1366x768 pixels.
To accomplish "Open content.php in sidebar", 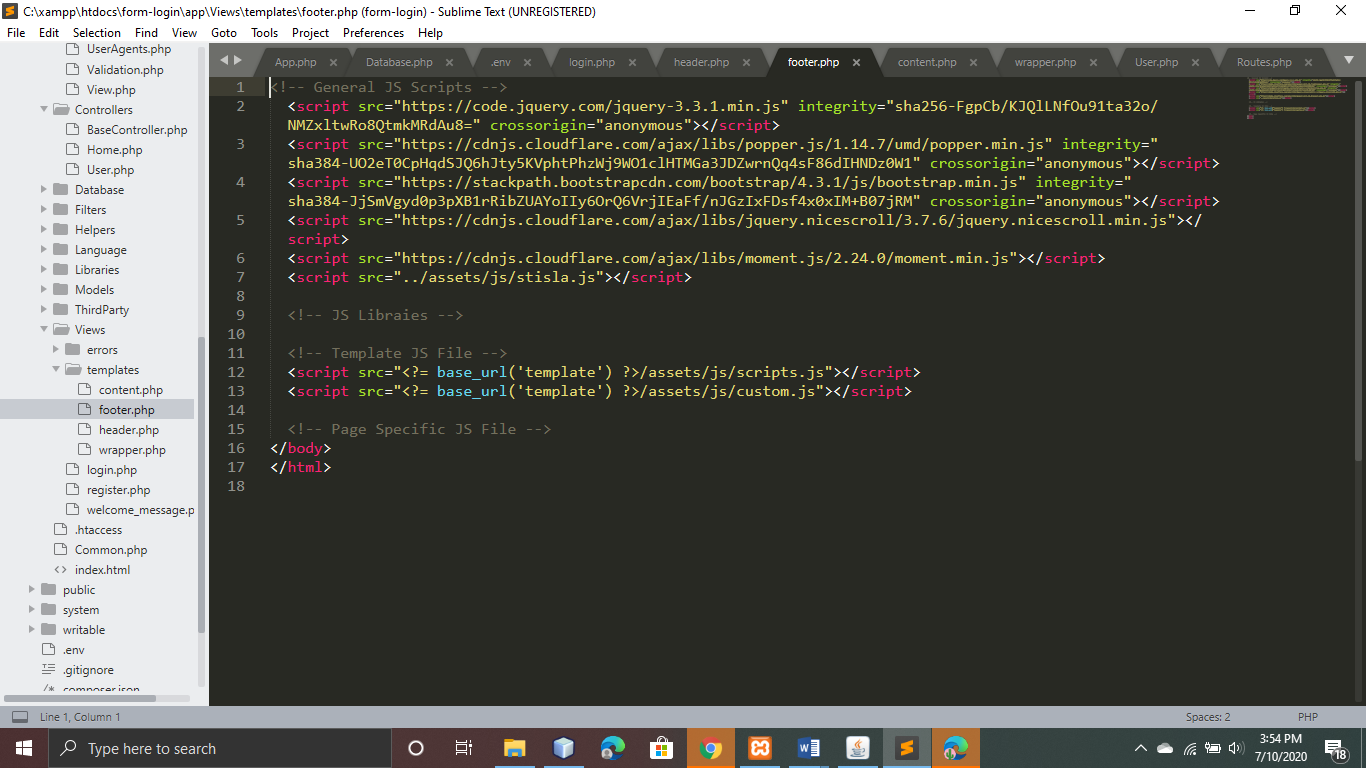I will pyautogui.click(x=131, y=390).
